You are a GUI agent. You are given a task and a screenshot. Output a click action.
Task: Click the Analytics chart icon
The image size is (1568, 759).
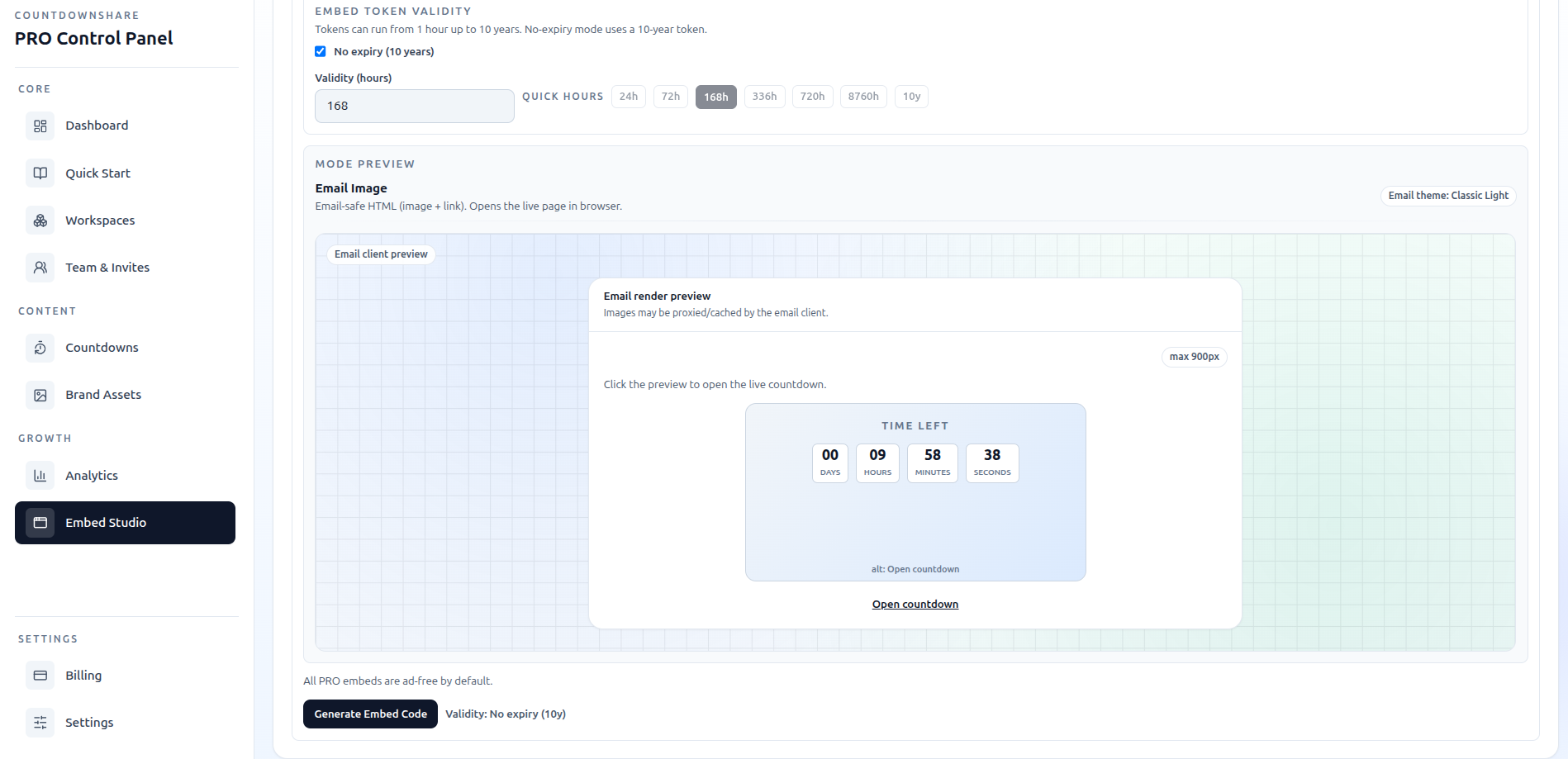(39, 475)
